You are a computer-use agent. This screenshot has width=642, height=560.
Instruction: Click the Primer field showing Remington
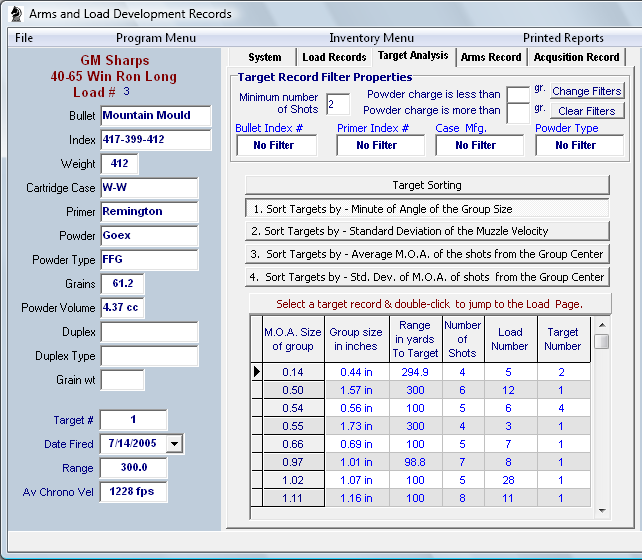point(149,212)
